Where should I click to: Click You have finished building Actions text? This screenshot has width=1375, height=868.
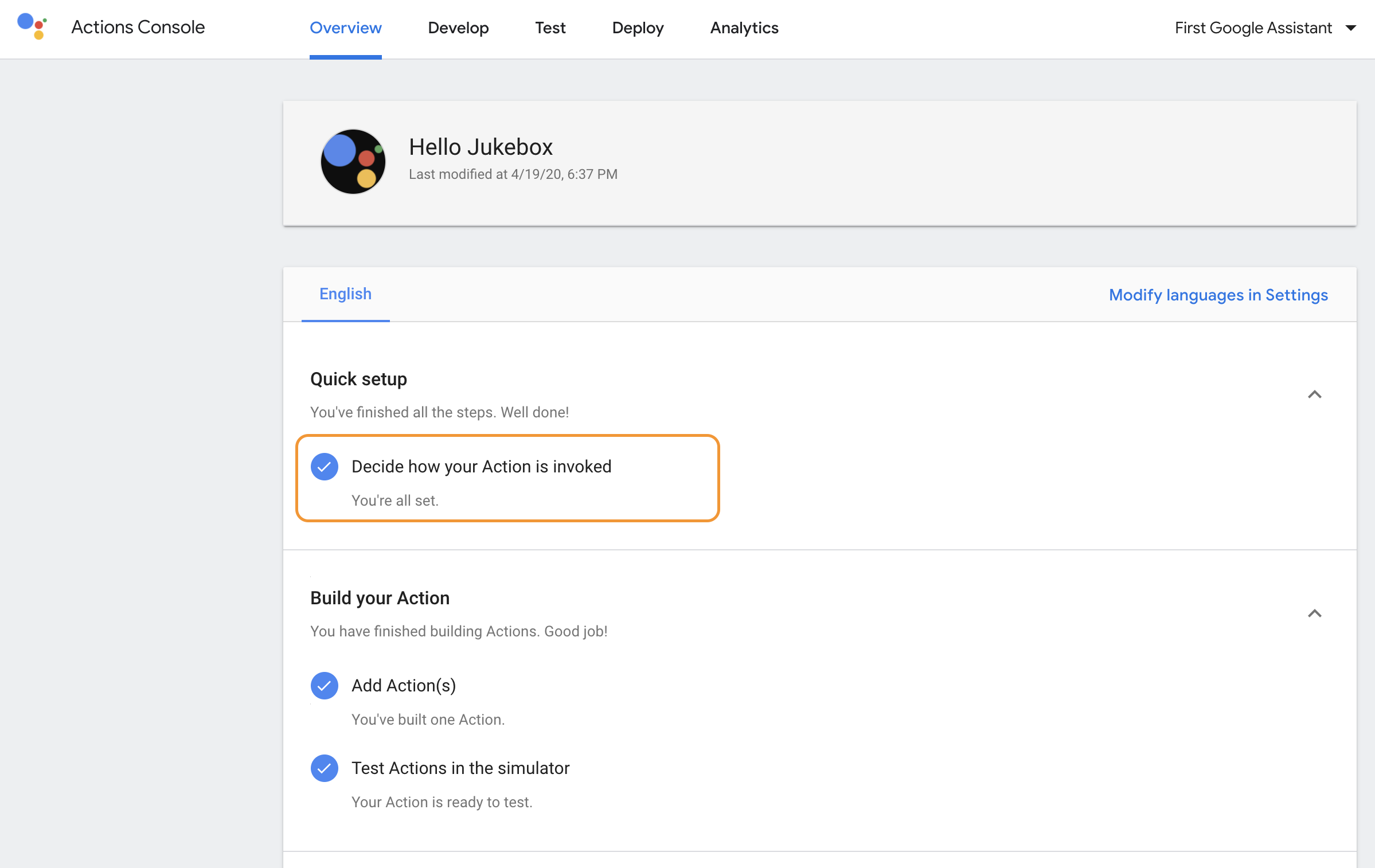point(459,631)
